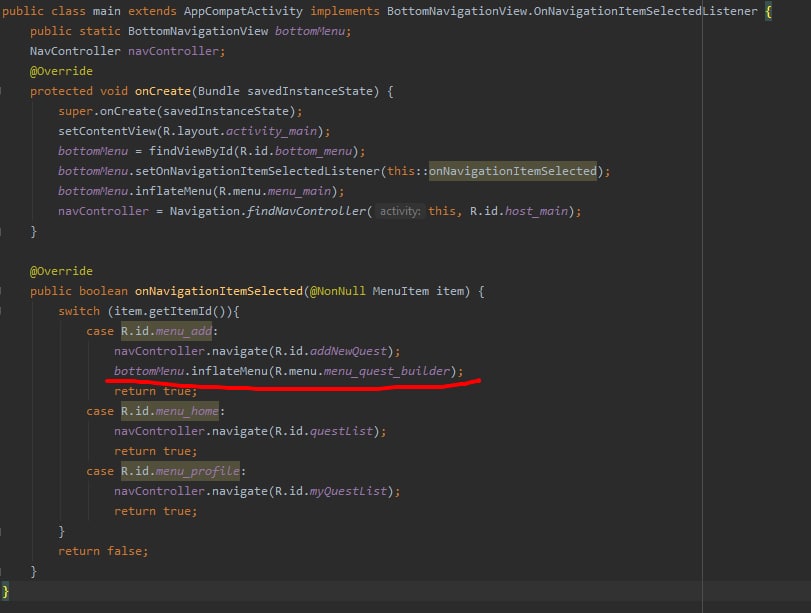811x613 pixels.
Task: Click the "@NonNull" annotation
Action: tap(337, 291)
